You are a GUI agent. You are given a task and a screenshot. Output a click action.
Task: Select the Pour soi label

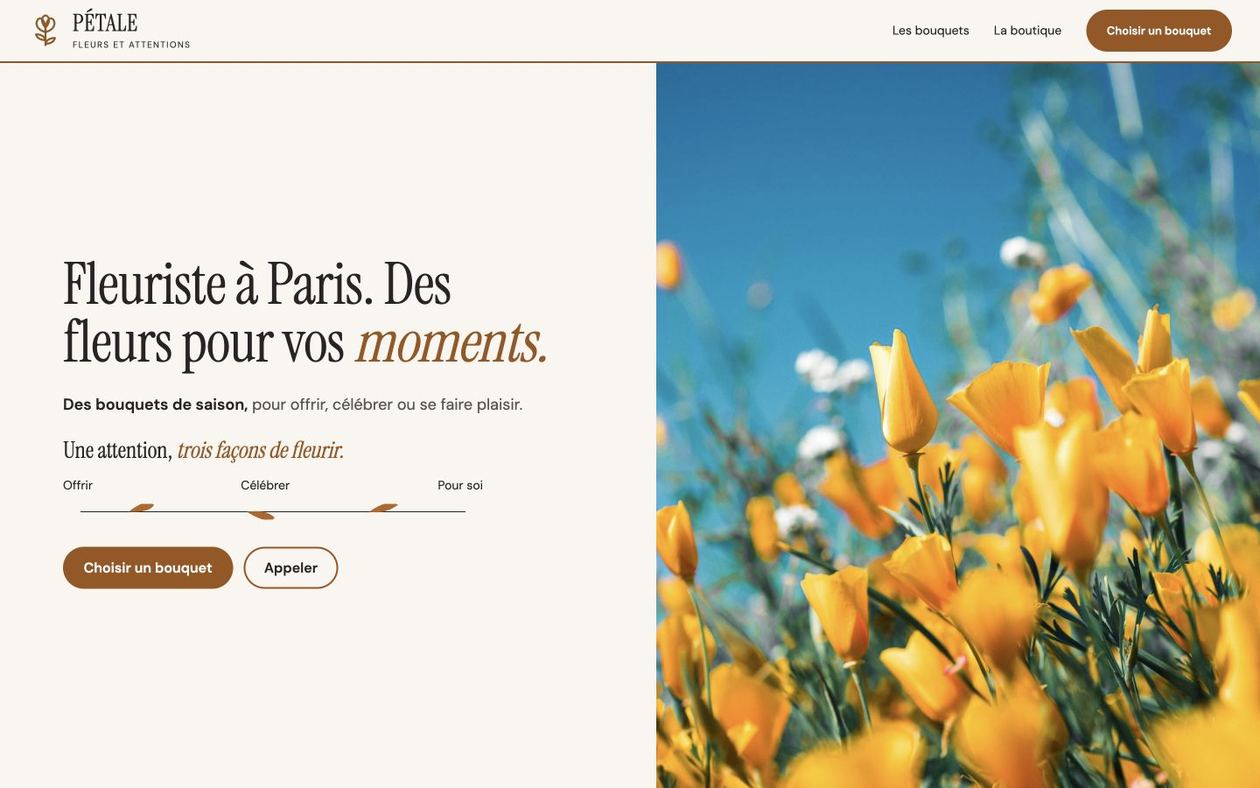[460, 485]
